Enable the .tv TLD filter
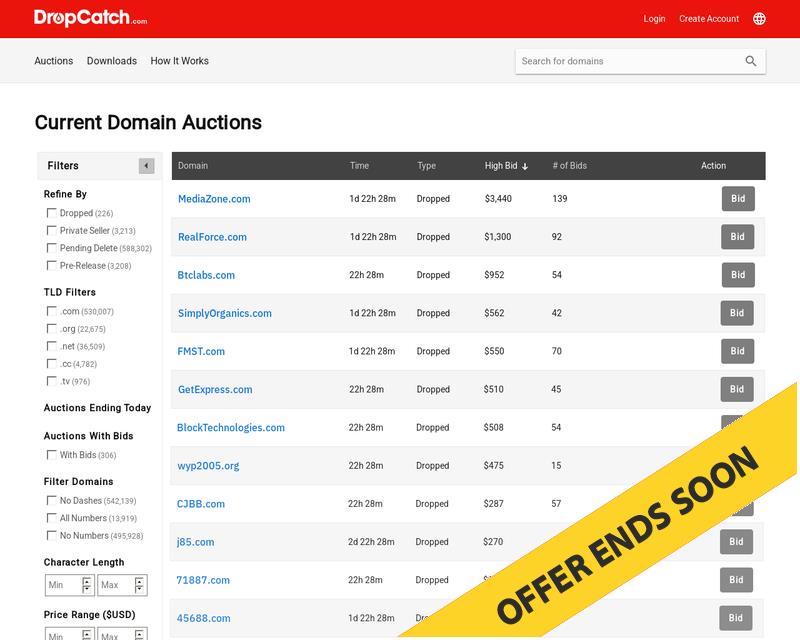The height and width of the screenshot is (640, 800). 52,381
